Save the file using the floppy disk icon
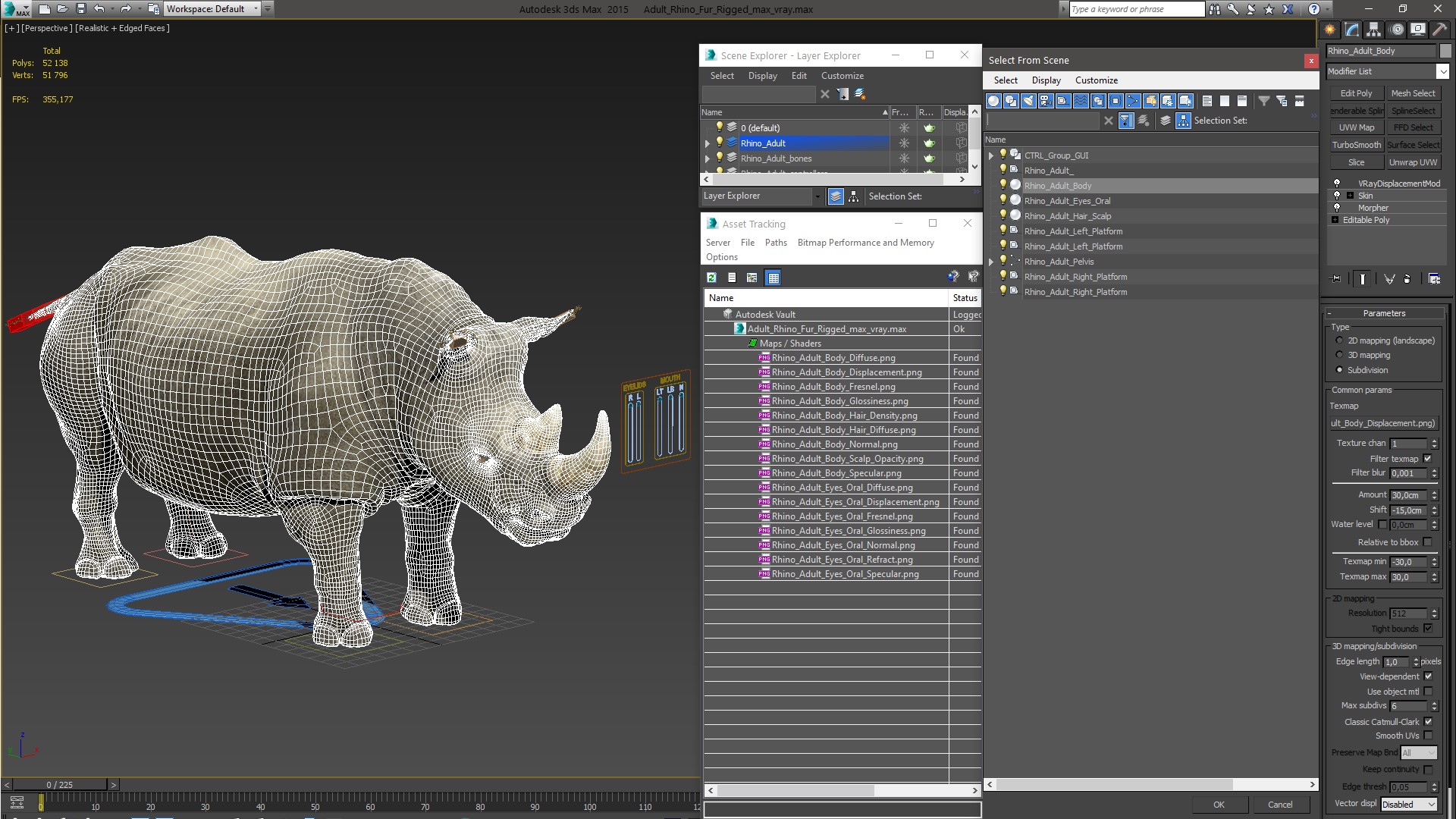Viewport: 1456px width, 819px height. [x=80, y=9]
